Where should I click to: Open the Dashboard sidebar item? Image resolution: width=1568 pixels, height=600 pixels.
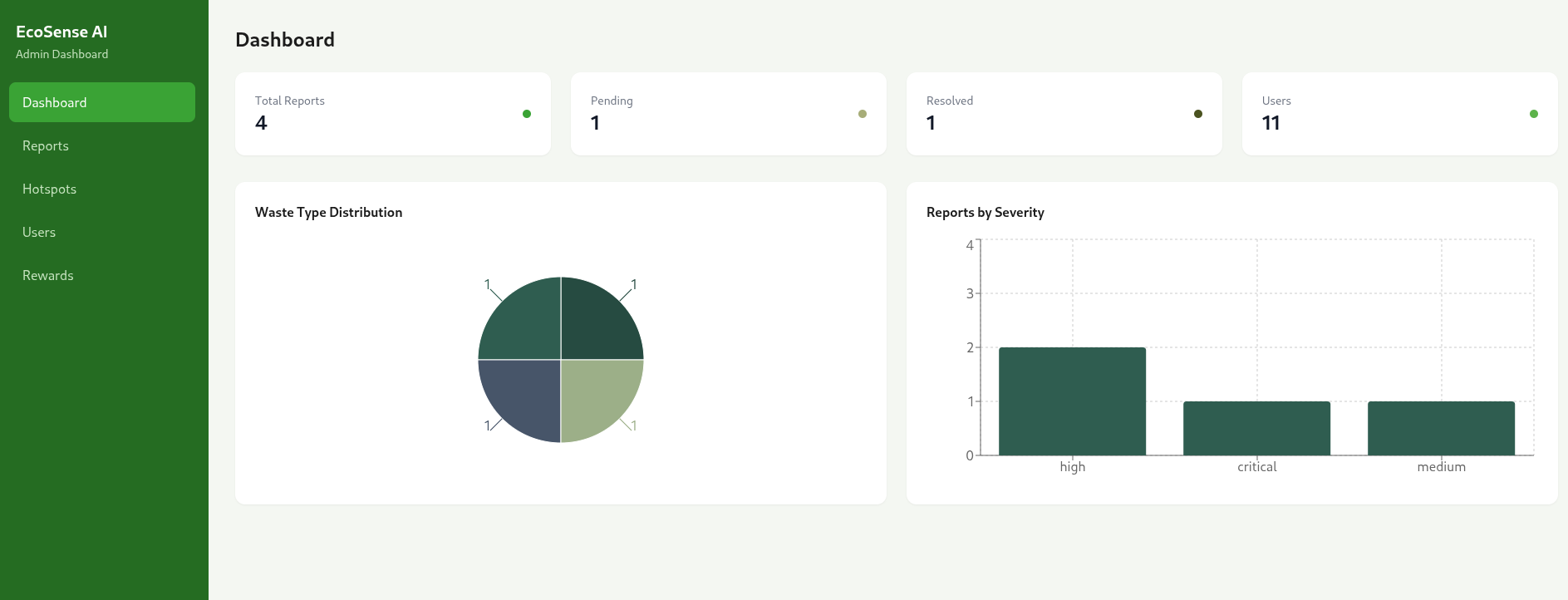(102, 102)
